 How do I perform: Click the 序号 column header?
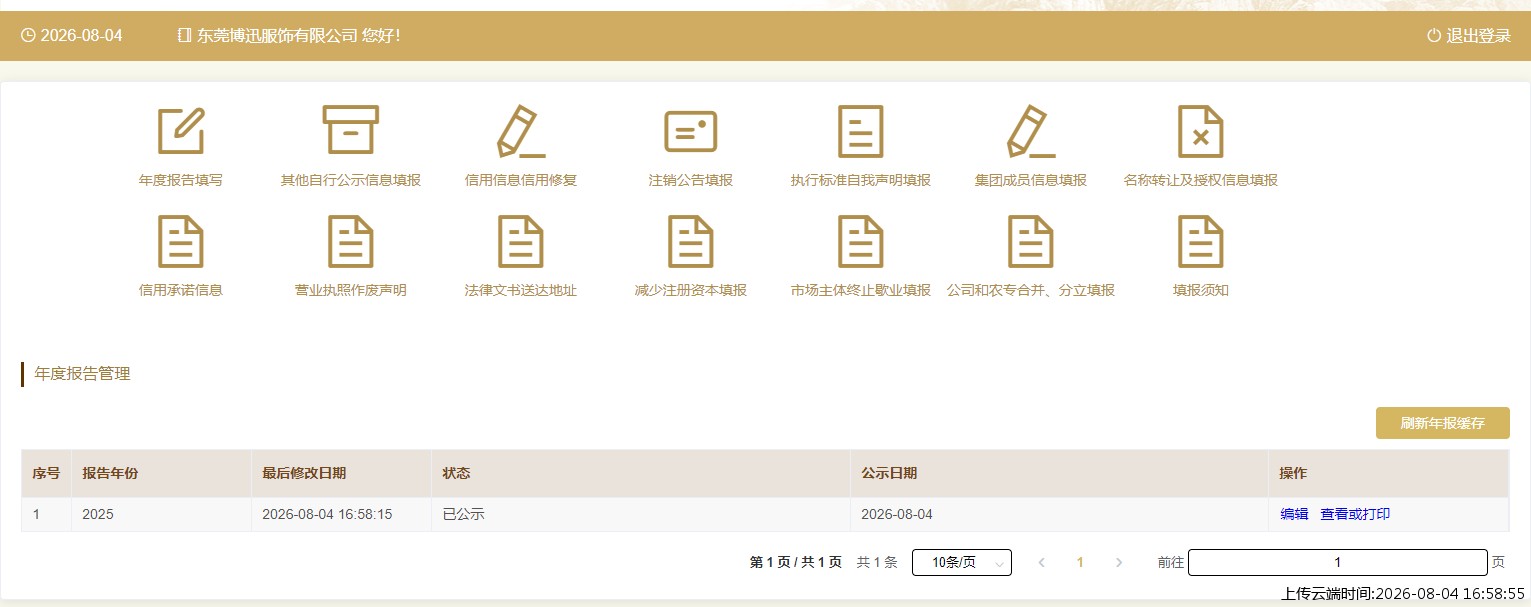46,473
